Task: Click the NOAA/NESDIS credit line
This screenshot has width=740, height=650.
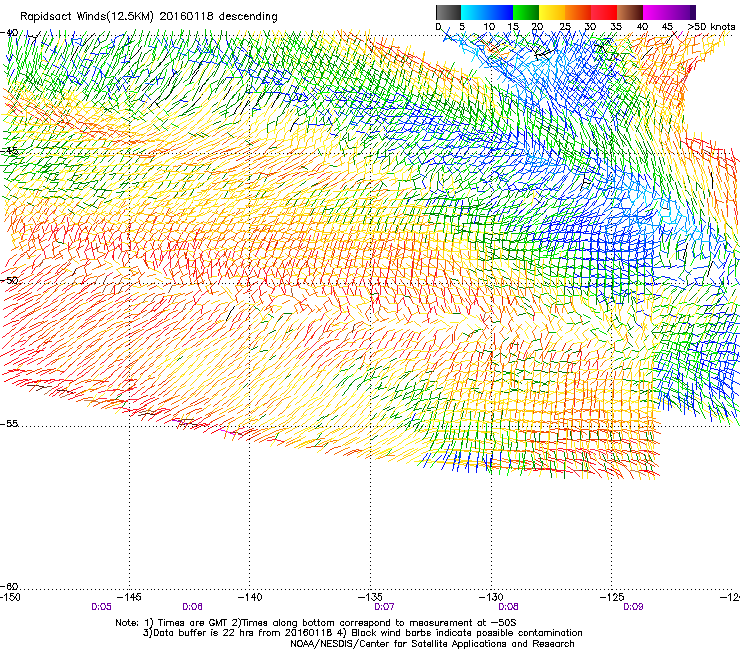Action: [x=432, y=644]
